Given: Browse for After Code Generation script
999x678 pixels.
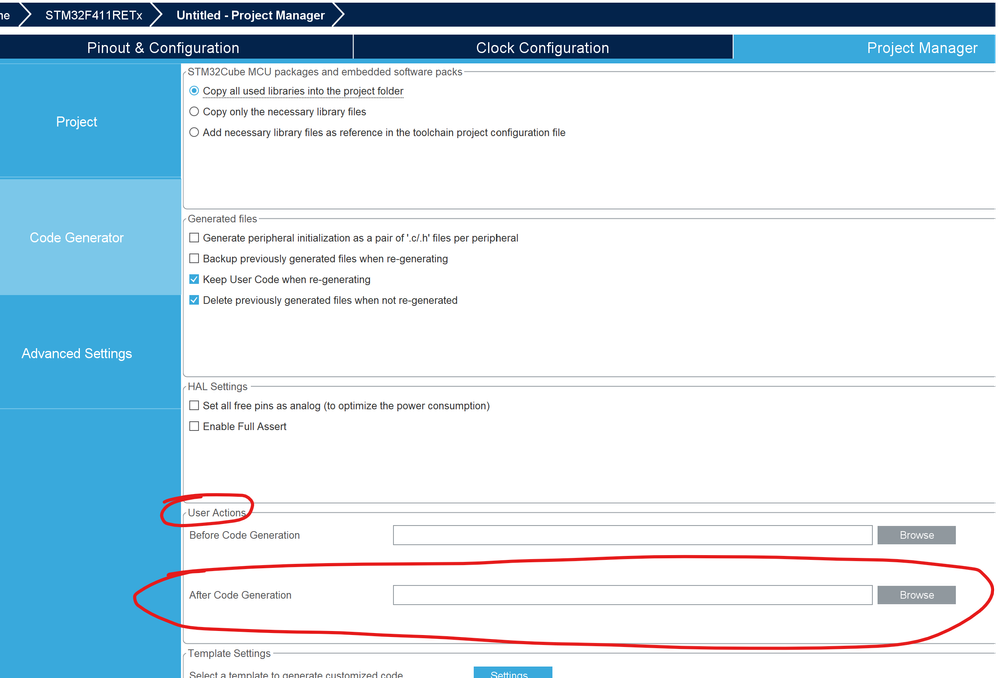Looking at the screenshot, I should click(916, 595).
